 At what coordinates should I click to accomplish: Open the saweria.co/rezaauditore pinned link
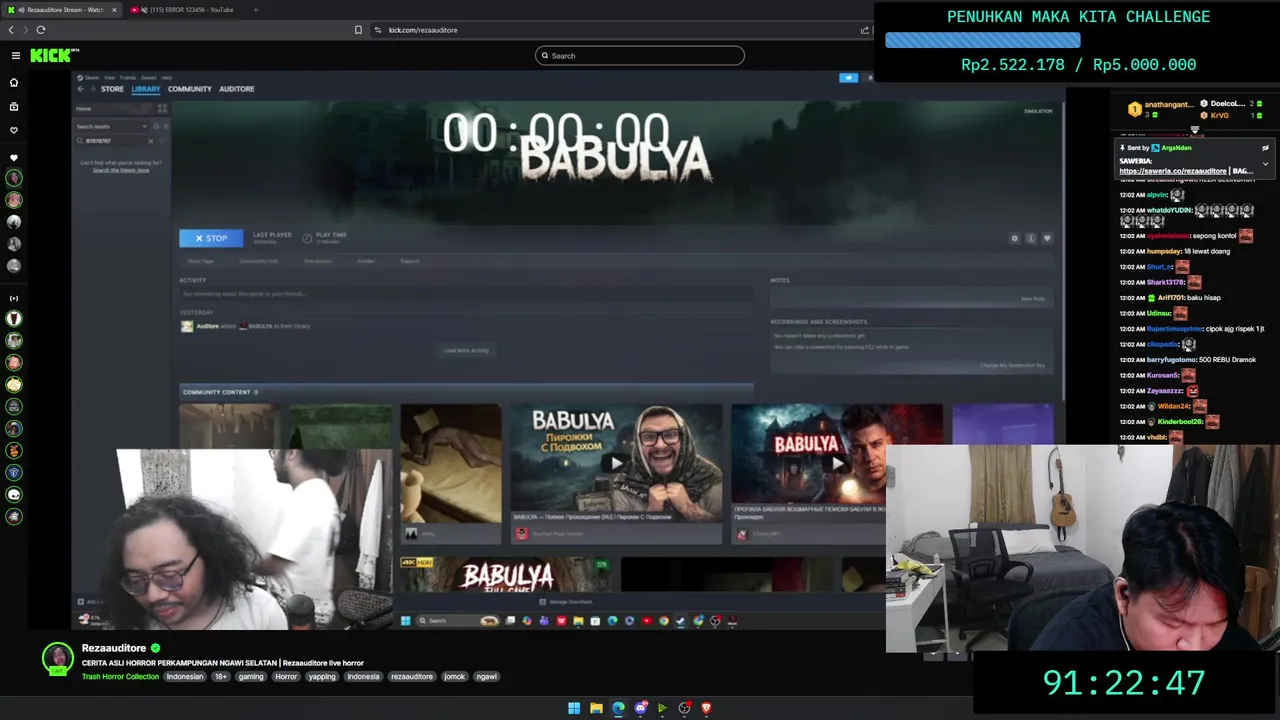point(1173,171)
